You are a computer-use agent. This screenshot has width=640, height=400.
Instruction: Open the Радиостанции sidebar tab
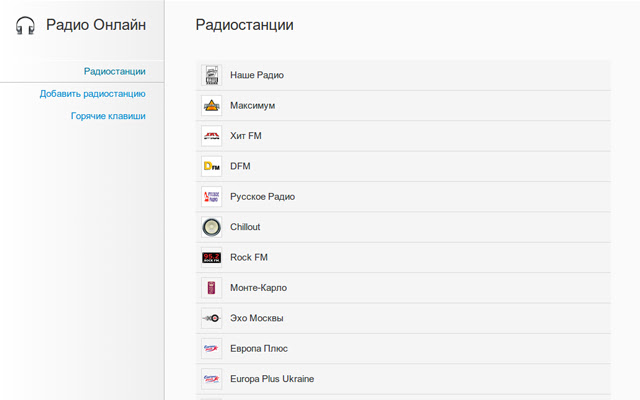(114, 71)
